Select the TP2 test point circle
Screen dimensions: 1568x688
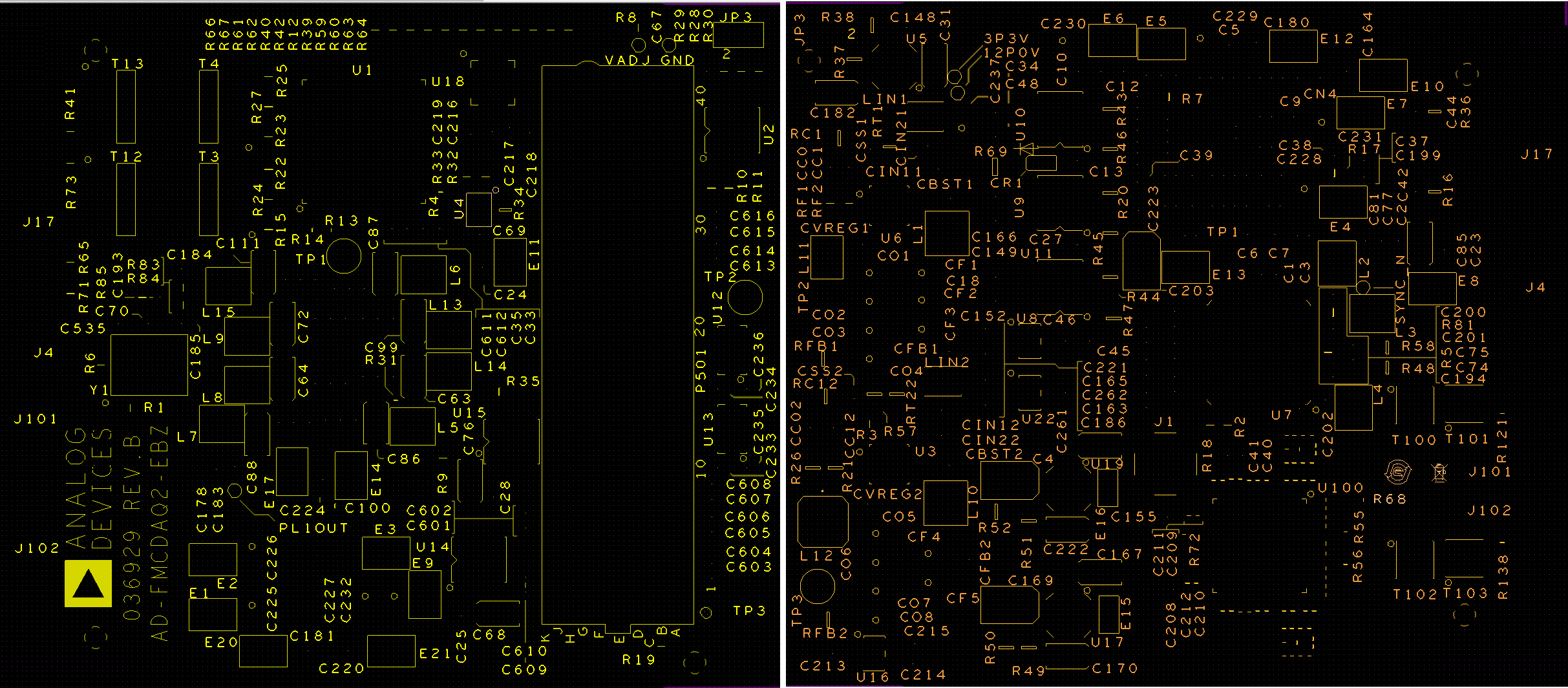point(745,297)
